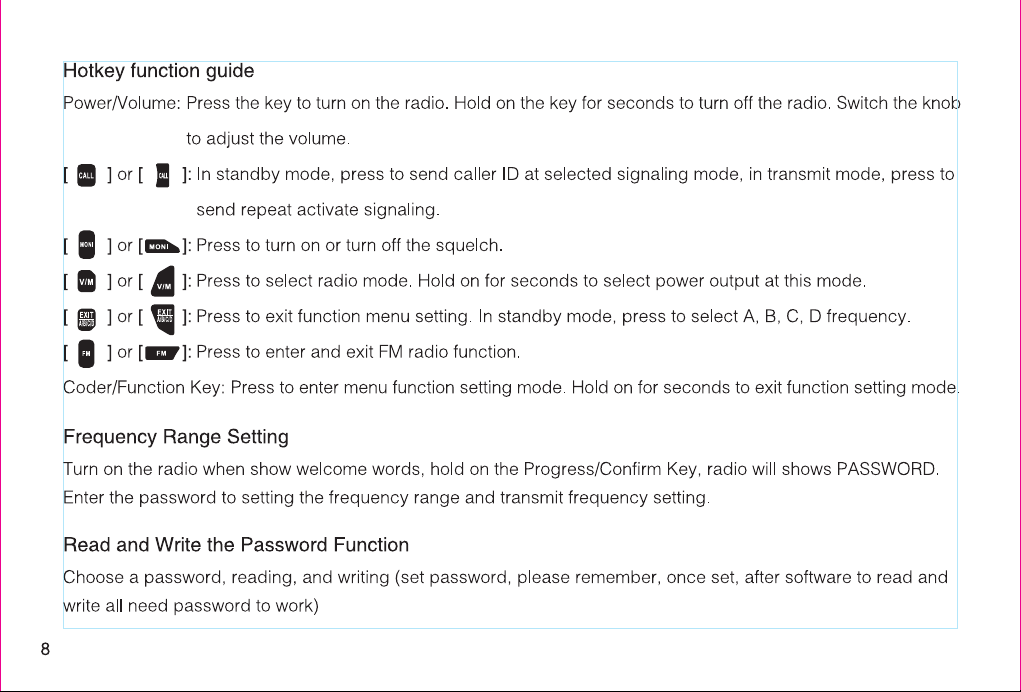The height and width of the screenshot is (692, 1021).
Task: Click the front FM key icon
Action: tap(86, 353)
